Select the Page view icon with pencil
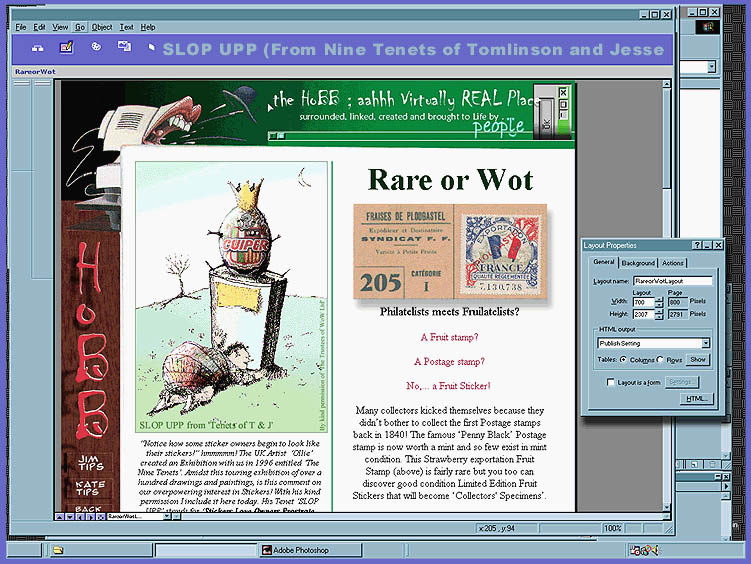The image size is (751, 564). point(67,47)
